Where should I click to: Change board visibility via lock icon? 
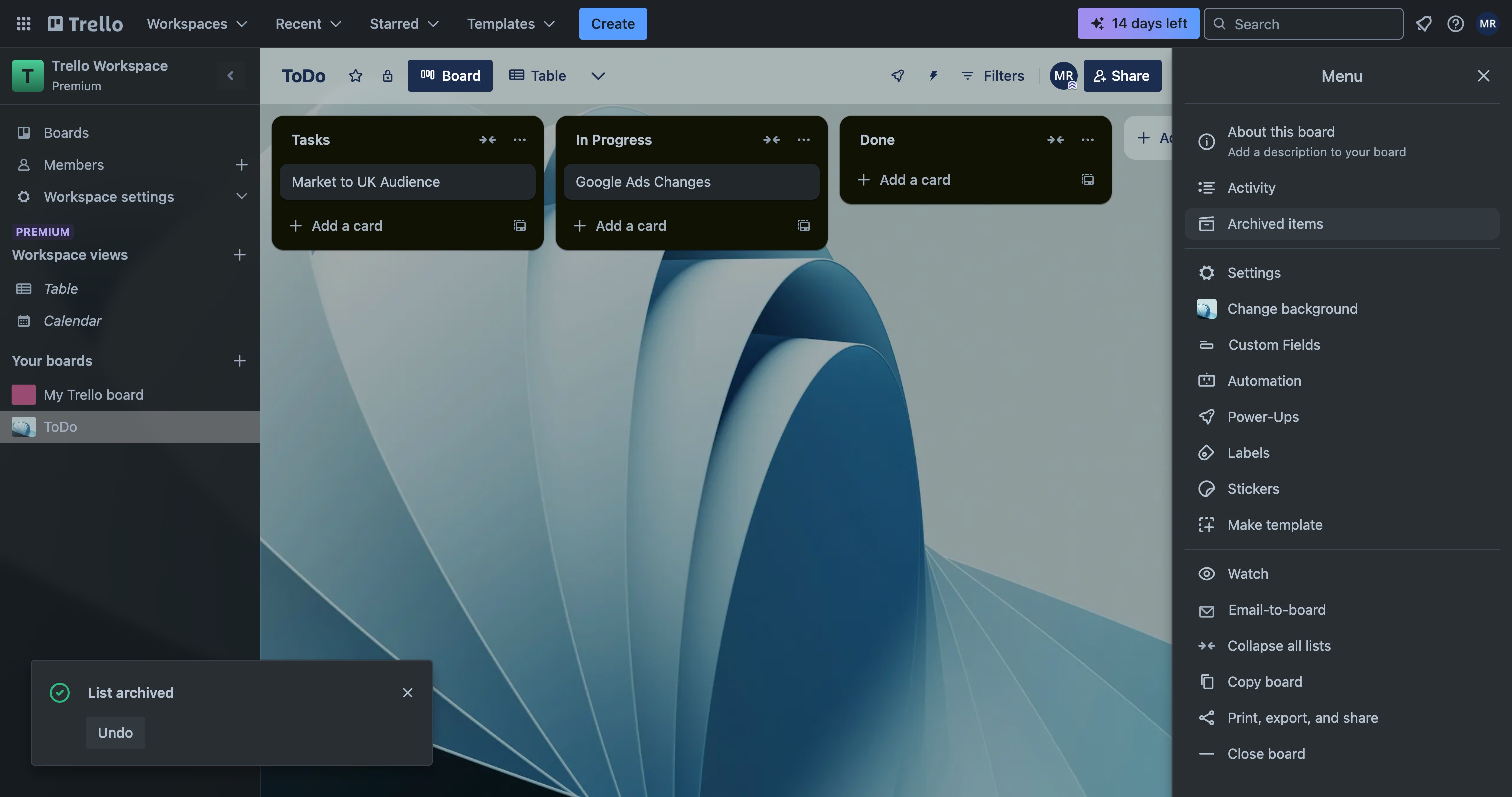click(387, 75)
